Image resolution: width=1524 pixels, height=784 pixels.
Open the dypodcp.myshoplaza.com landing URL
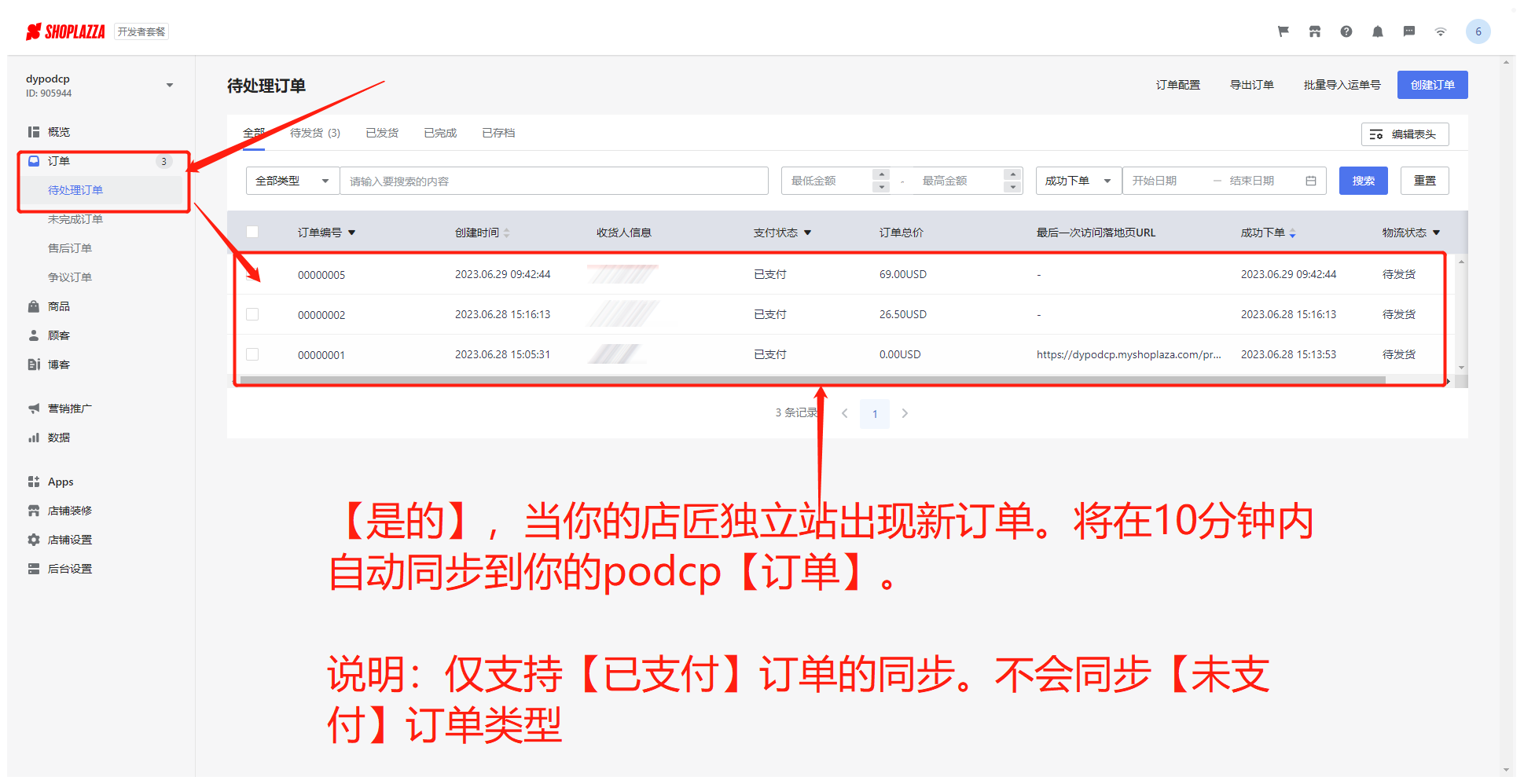pos(1129,354)
